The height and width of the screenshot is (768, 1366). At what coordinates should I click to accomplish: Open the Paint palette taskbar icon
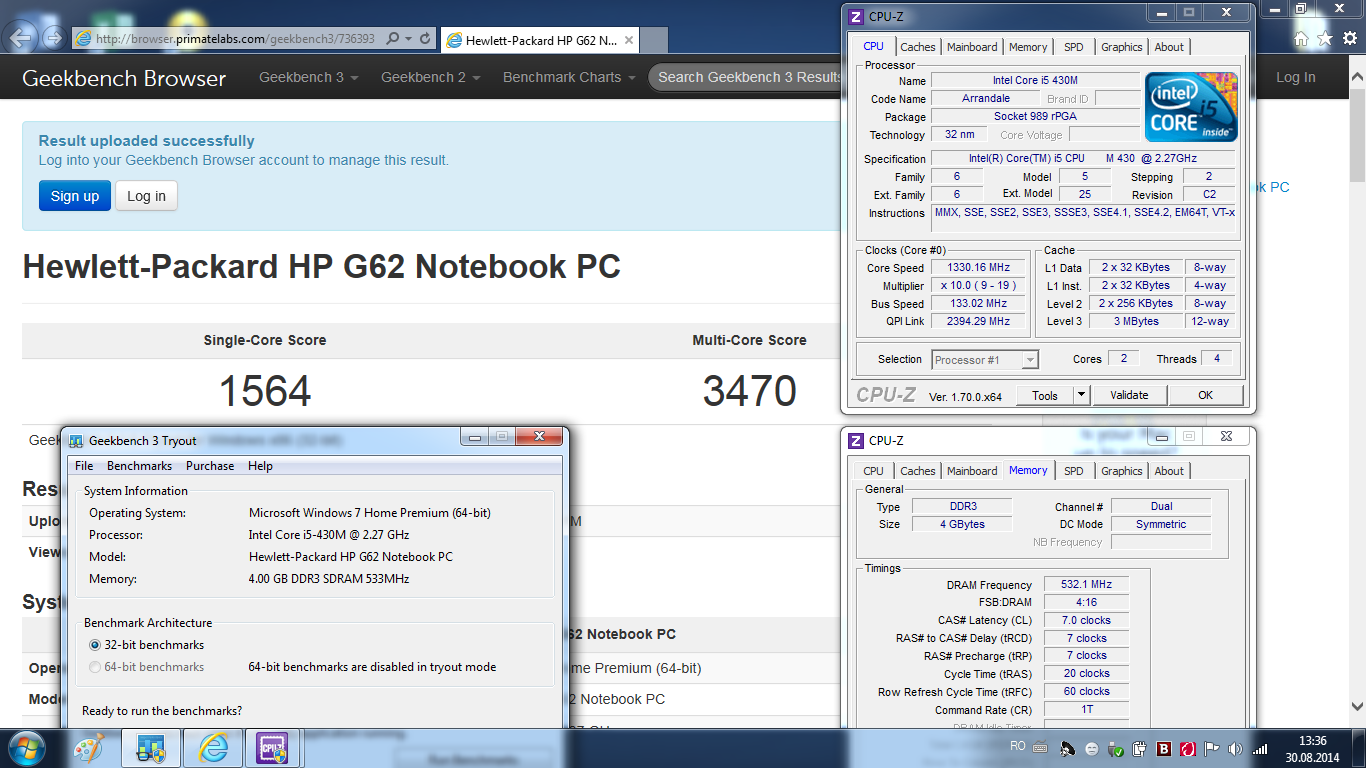coord(90,747)
